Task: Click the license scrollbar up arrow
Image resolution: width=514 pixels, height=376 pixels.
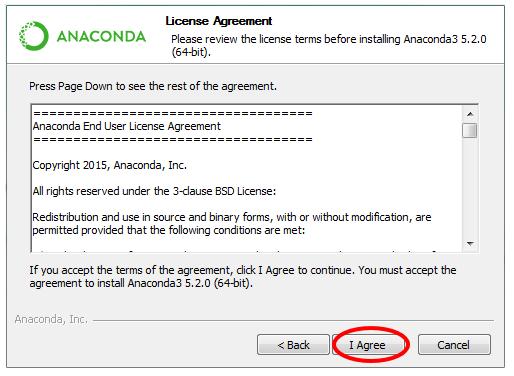Action: click(x=470, y=114)
